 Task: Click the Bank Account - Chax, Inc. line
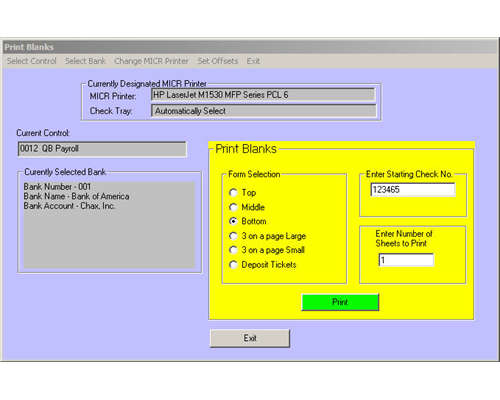(x=69, y=206)
